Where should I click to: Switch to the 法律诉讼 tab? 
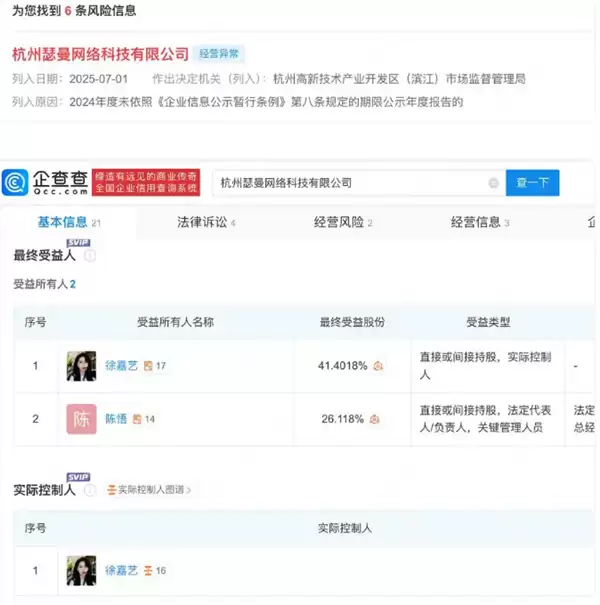click(x=205, y=222)
